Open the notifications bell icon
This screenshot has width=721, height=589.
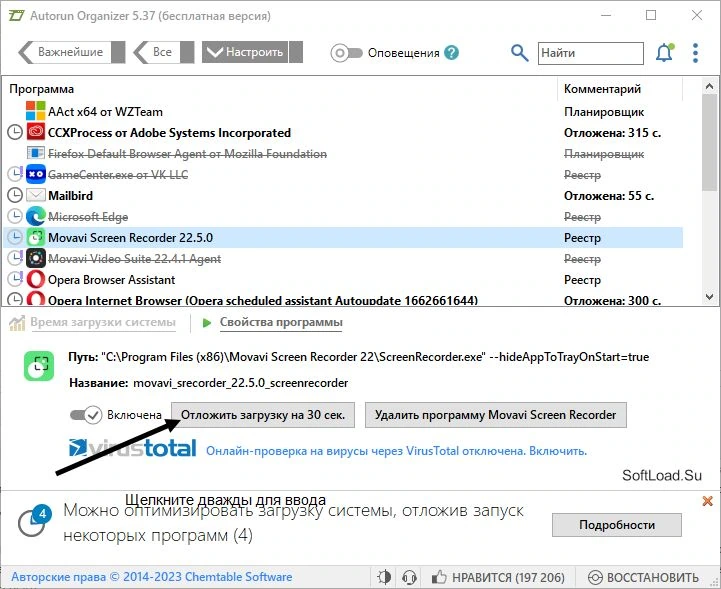point(664,53)
